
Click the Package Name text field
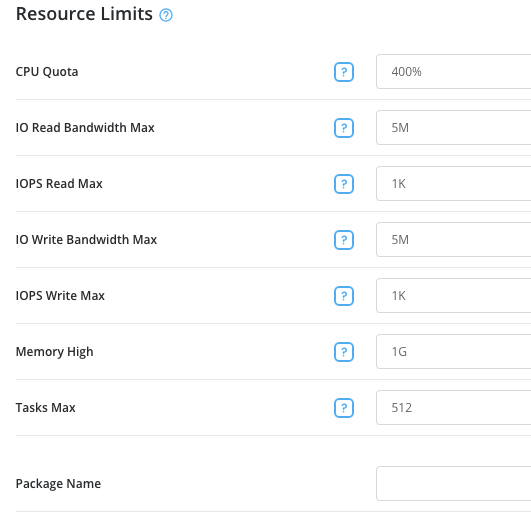point(453,484)
